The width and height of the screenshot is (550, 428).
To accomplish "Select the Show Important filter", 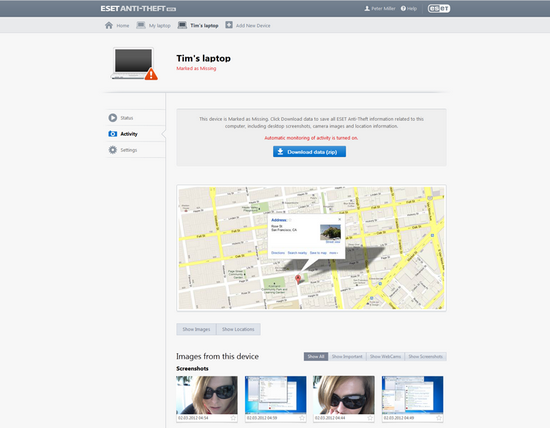I will [x=347, y=356].
